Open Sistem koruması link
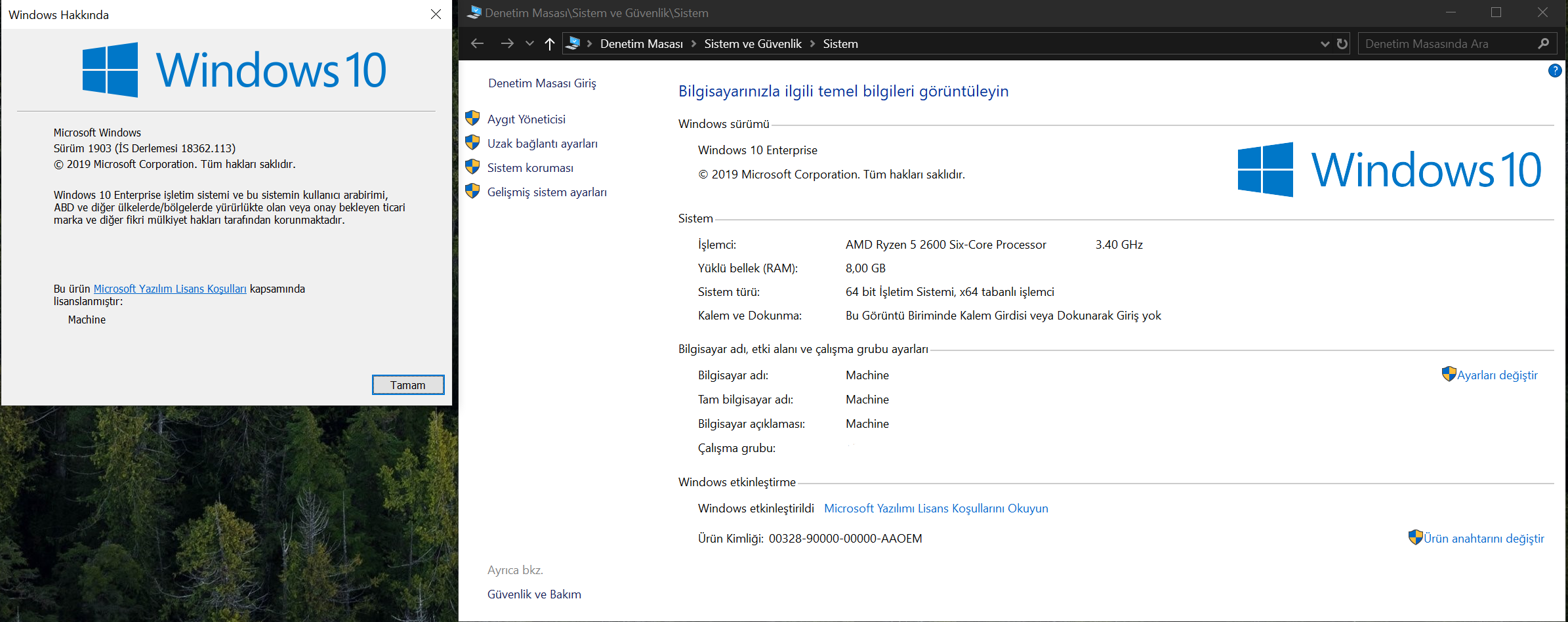 530,168
